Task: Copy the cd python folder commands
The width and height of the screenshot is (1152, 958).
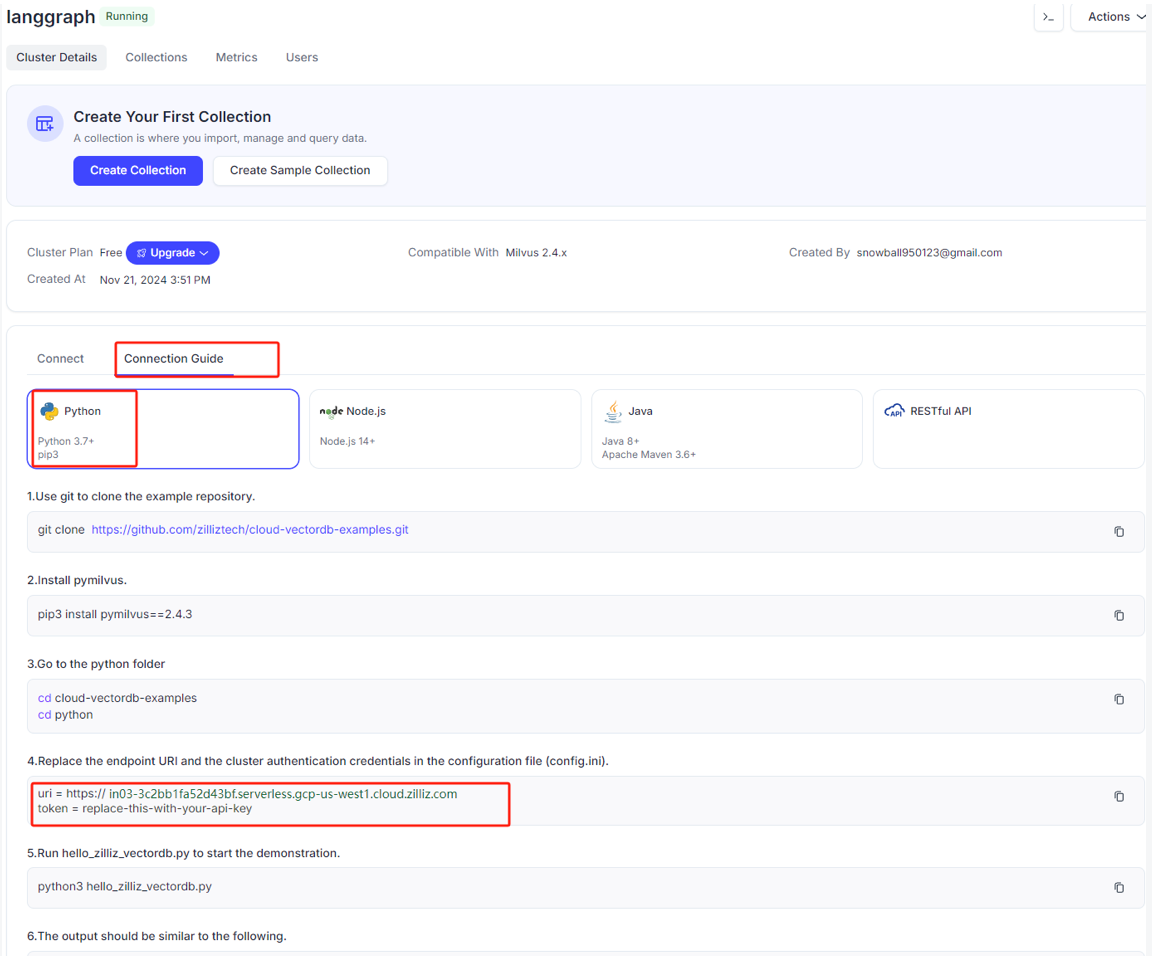Action: pyautogui.click(x=1119, y=700)
